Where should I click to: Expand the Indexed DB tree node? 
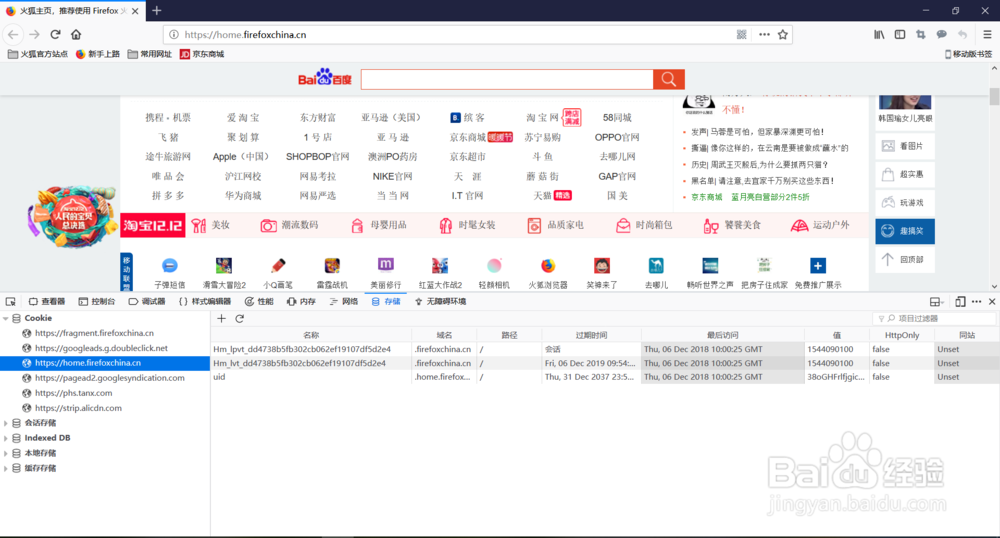point(6,438)
